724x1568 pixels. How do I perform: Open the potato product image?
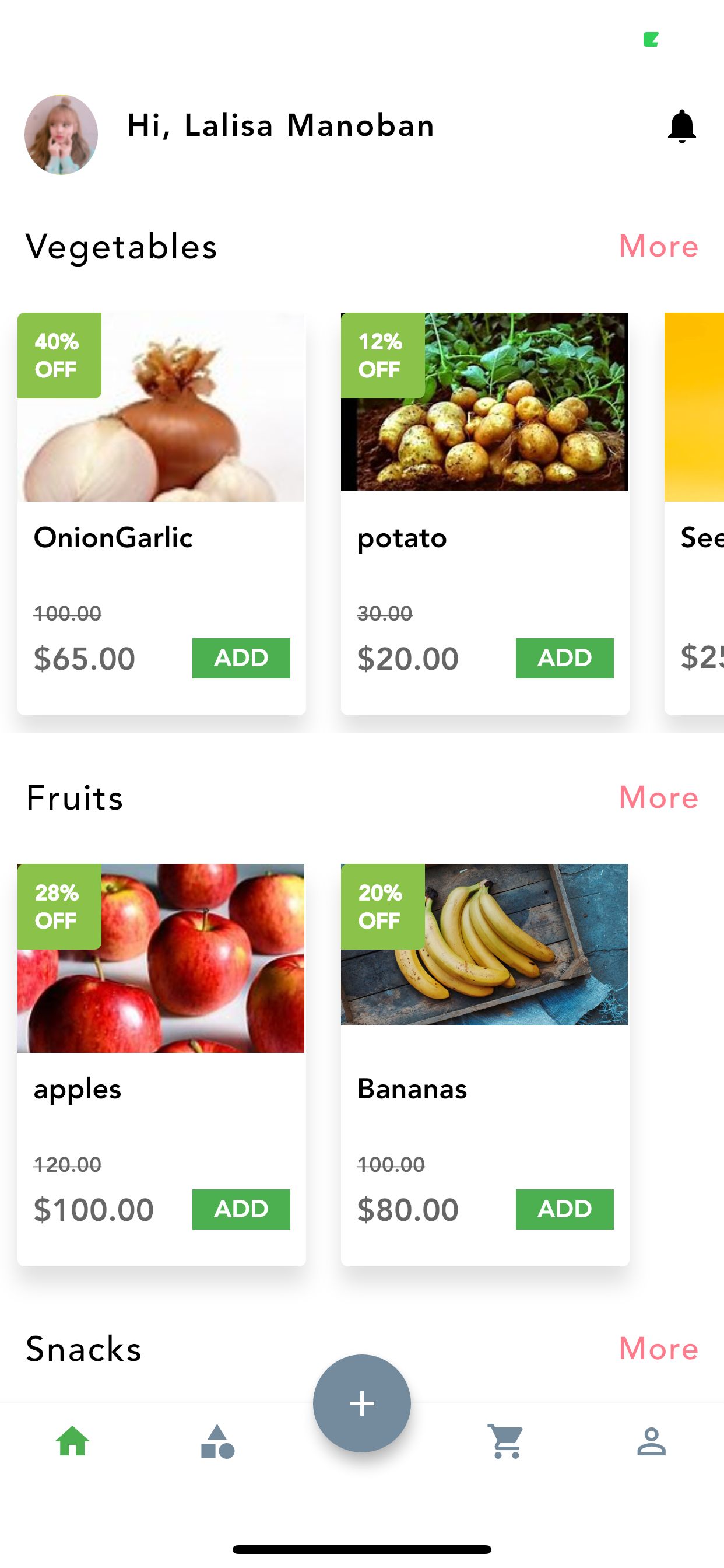[505, 426]
